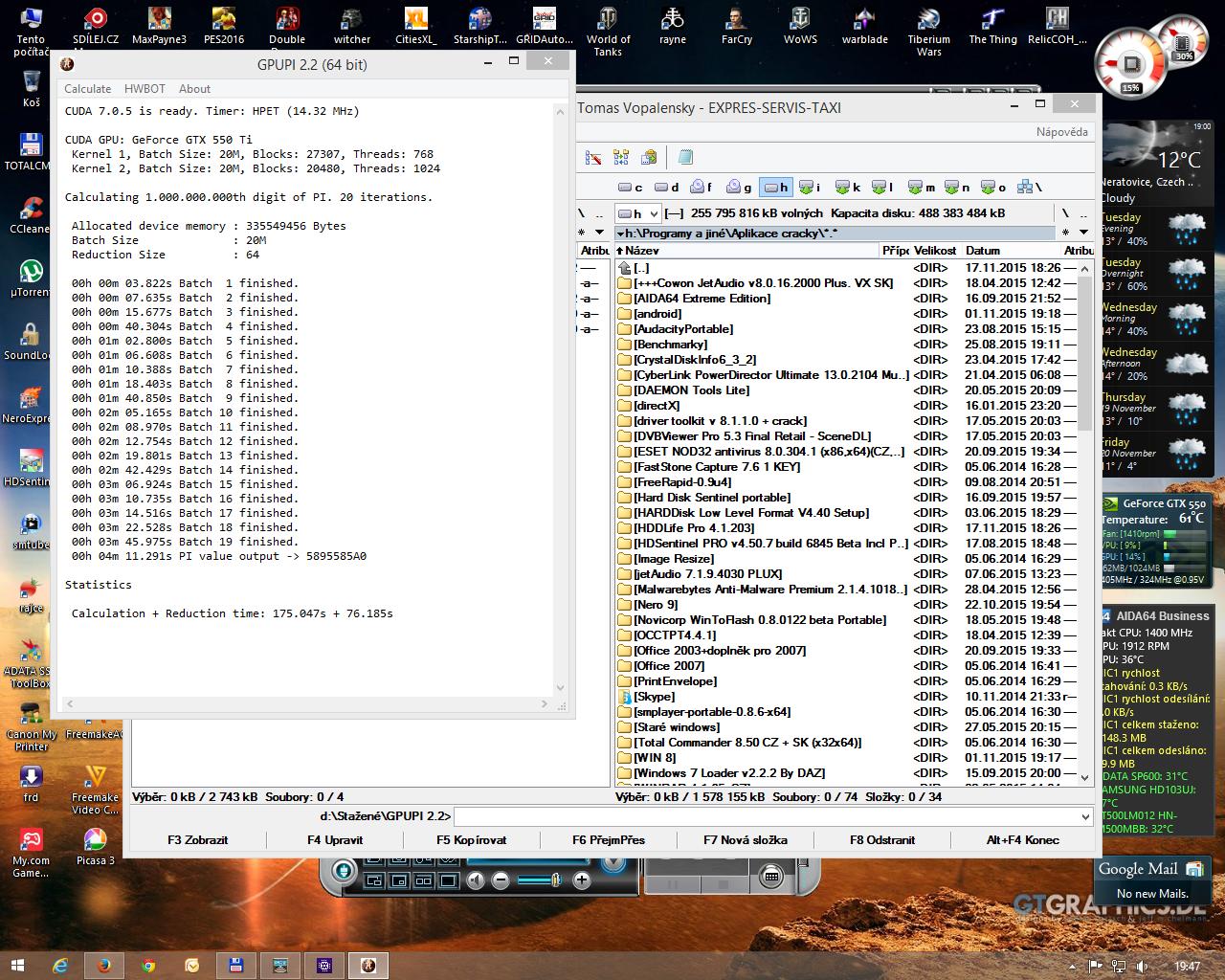Image resolution: width=1225 pixels, height=980 pixels.
Task: Switch to network drive m
Action: click(x=922, y=187)
